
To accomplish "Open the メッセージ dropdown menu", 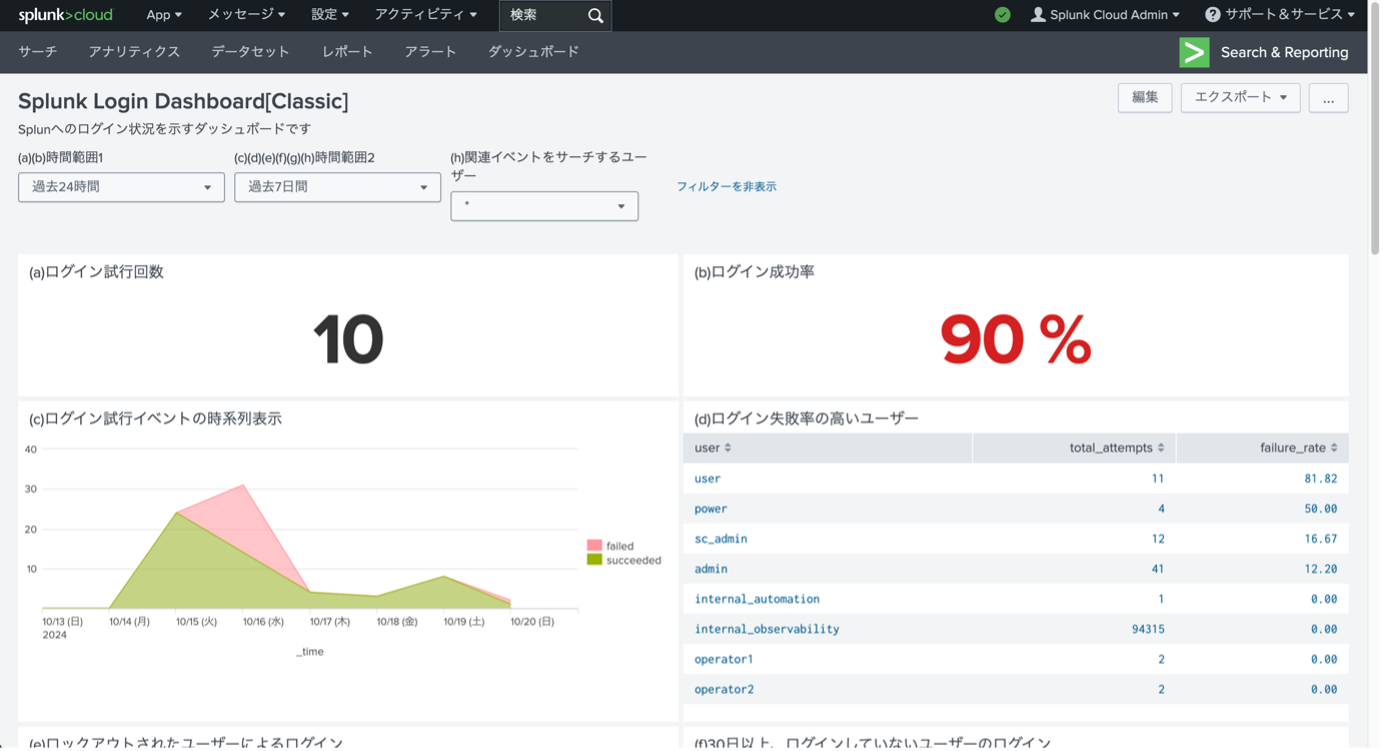I will tap(246, 15).
